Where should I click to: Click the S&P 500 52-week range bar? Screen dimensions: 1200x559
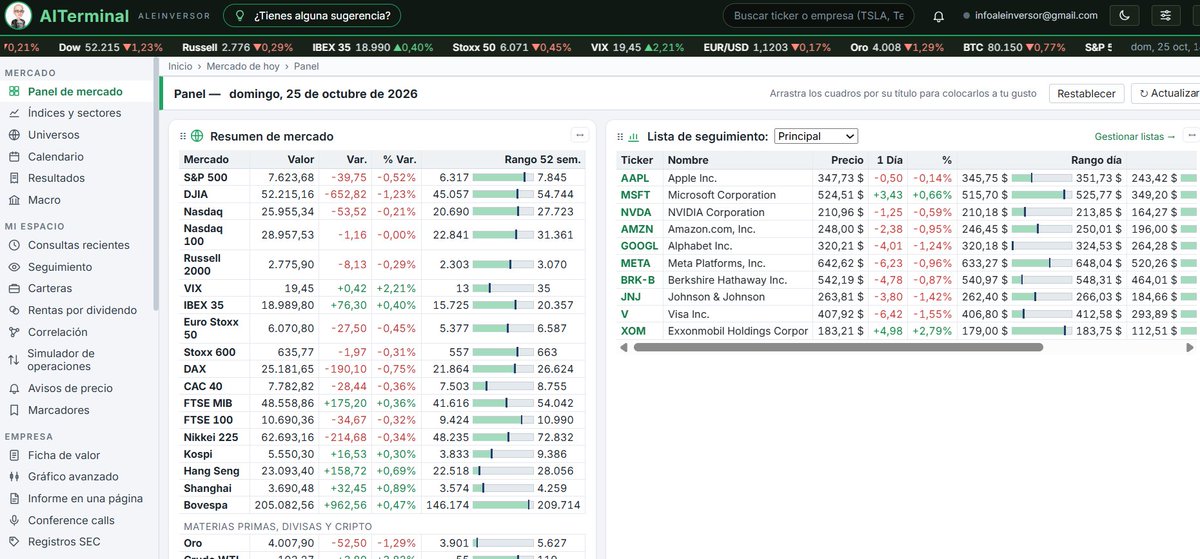pyautogui.click(x=503, y=177)
